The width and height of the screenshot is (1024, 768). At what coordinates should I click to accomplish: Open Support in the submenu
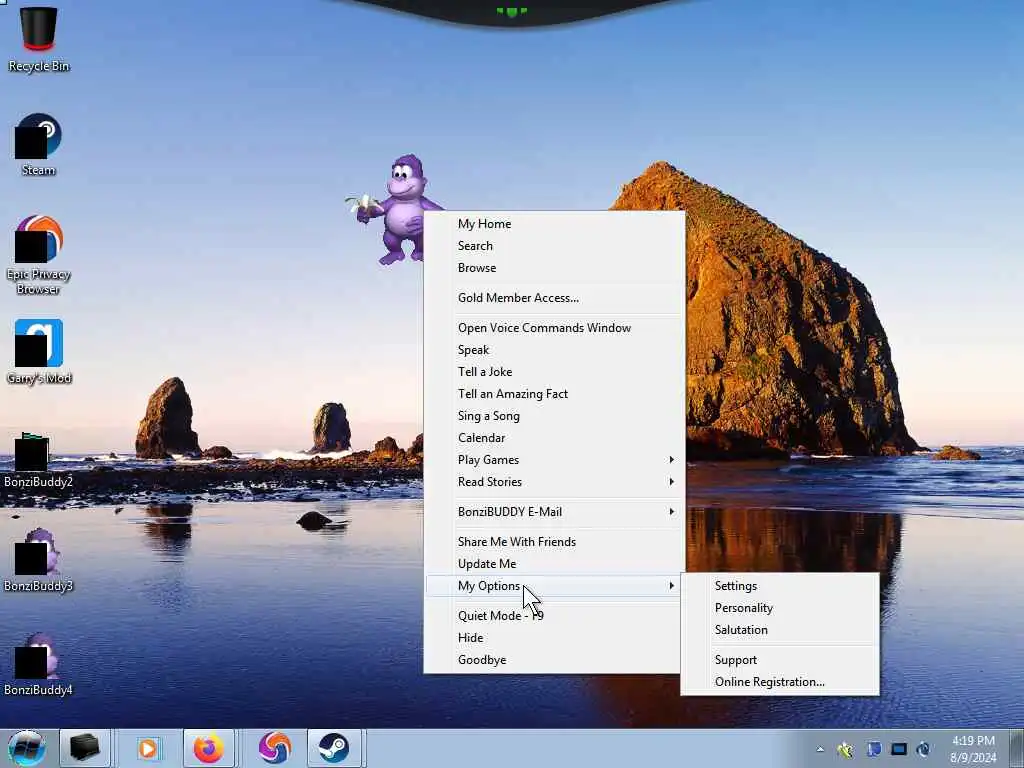pyautogui.click(x=780, y=660)
